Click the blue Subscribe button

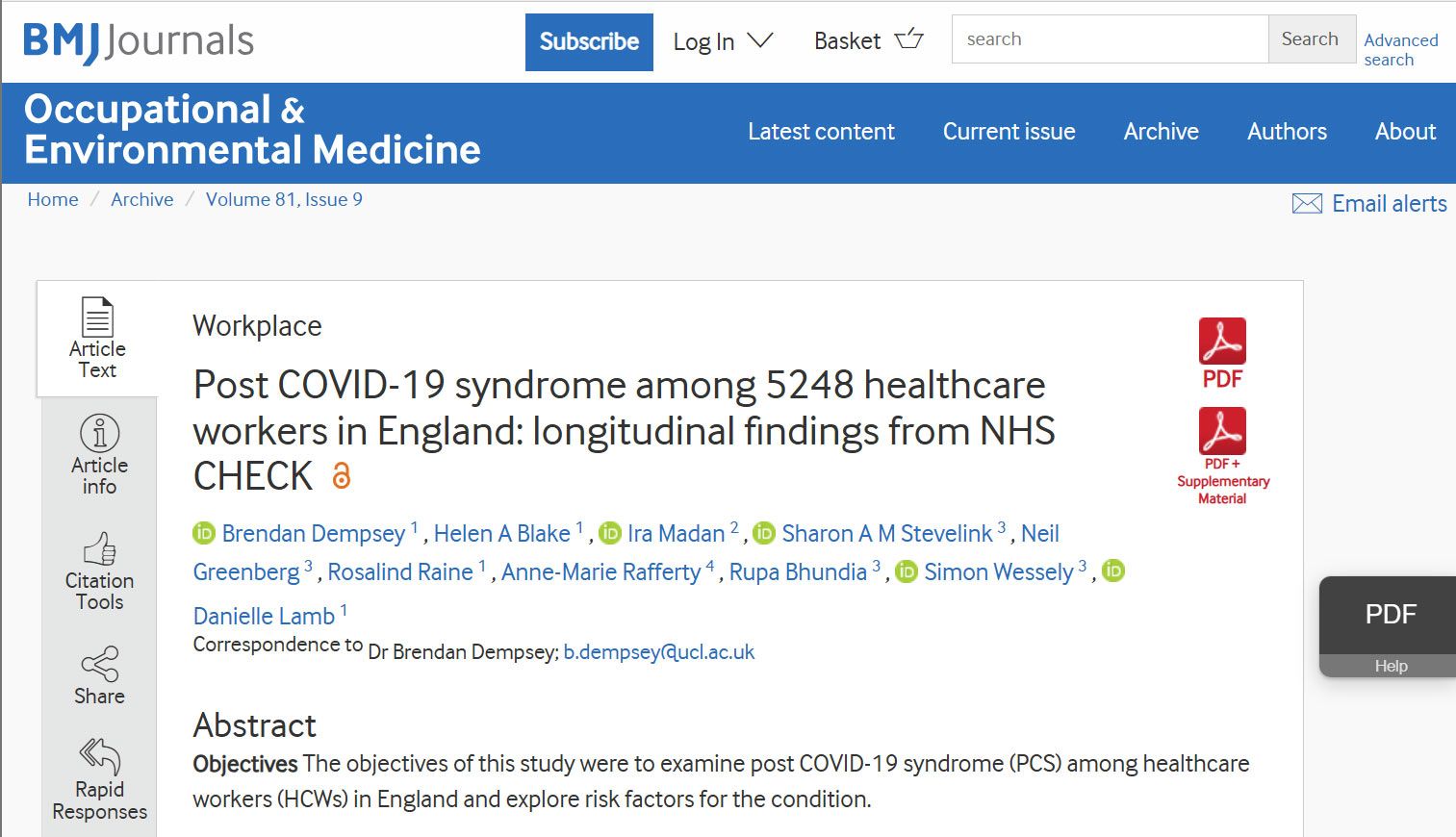pos(589,41)
